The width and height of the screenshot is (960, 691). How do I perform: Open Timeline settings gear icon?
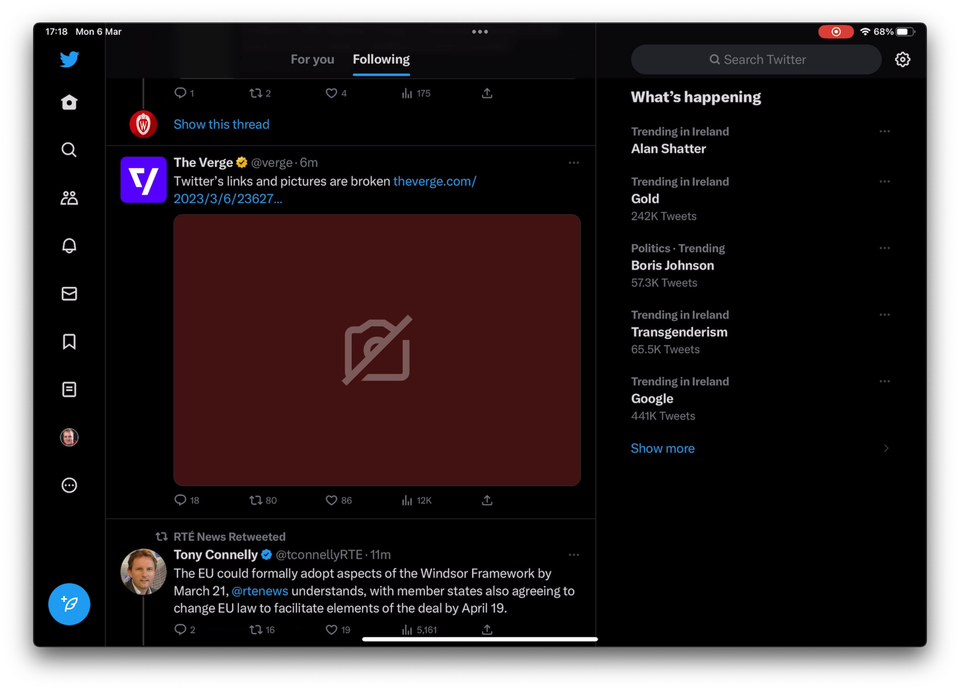click(903, 59)
